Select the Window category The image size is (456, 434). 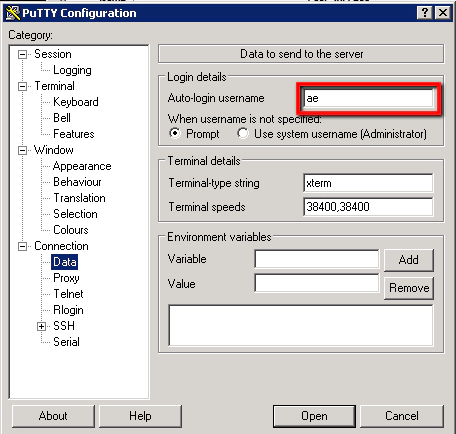[x=54, y=150]
